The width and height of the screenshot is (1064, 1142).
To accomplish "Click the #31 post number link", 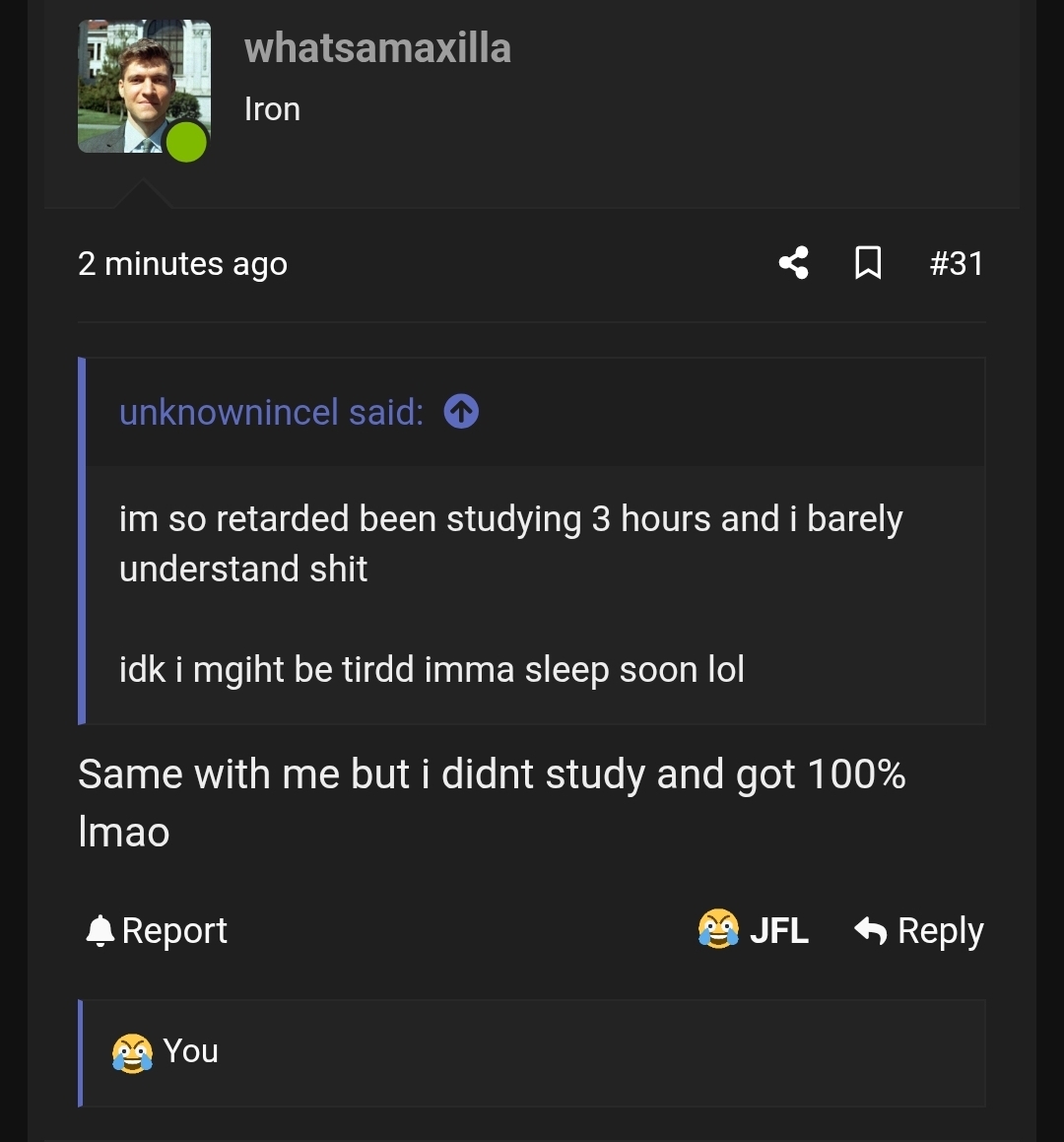I will 957,263.
